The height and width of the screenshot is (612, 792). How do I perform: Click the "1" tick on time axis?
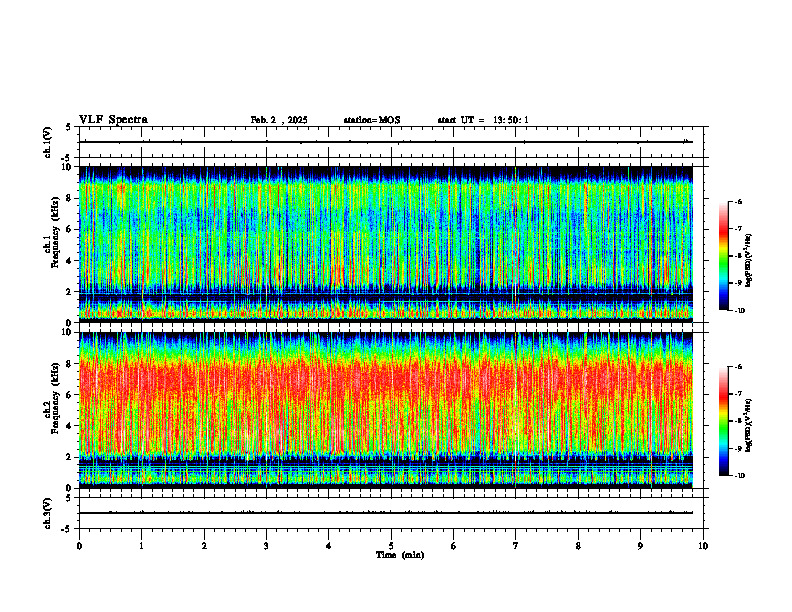point(141,546)
